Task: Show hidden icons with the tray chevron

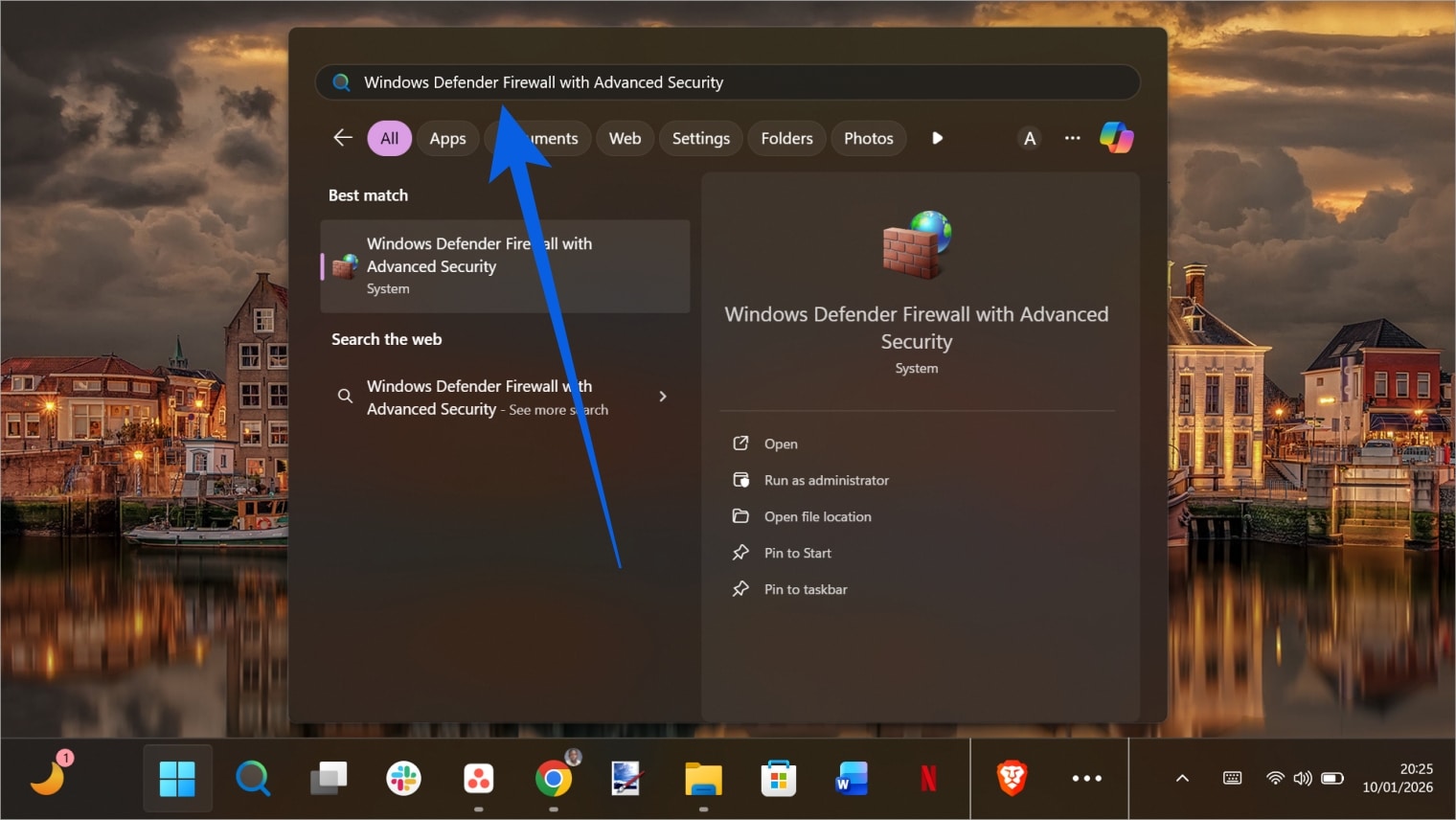Action: pos(1182,778)
